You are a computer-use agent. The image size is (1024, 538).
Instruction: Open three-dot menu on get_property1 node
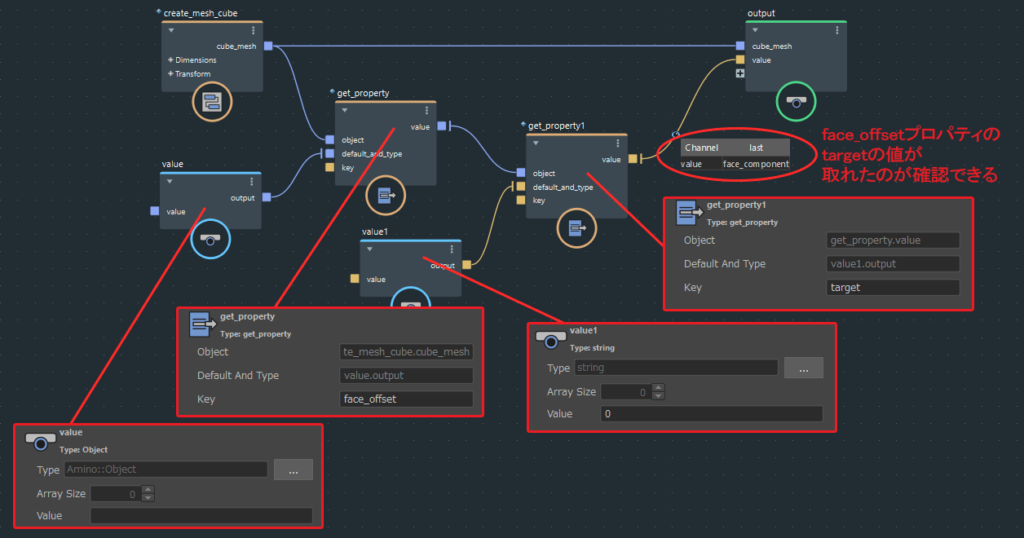617,144
